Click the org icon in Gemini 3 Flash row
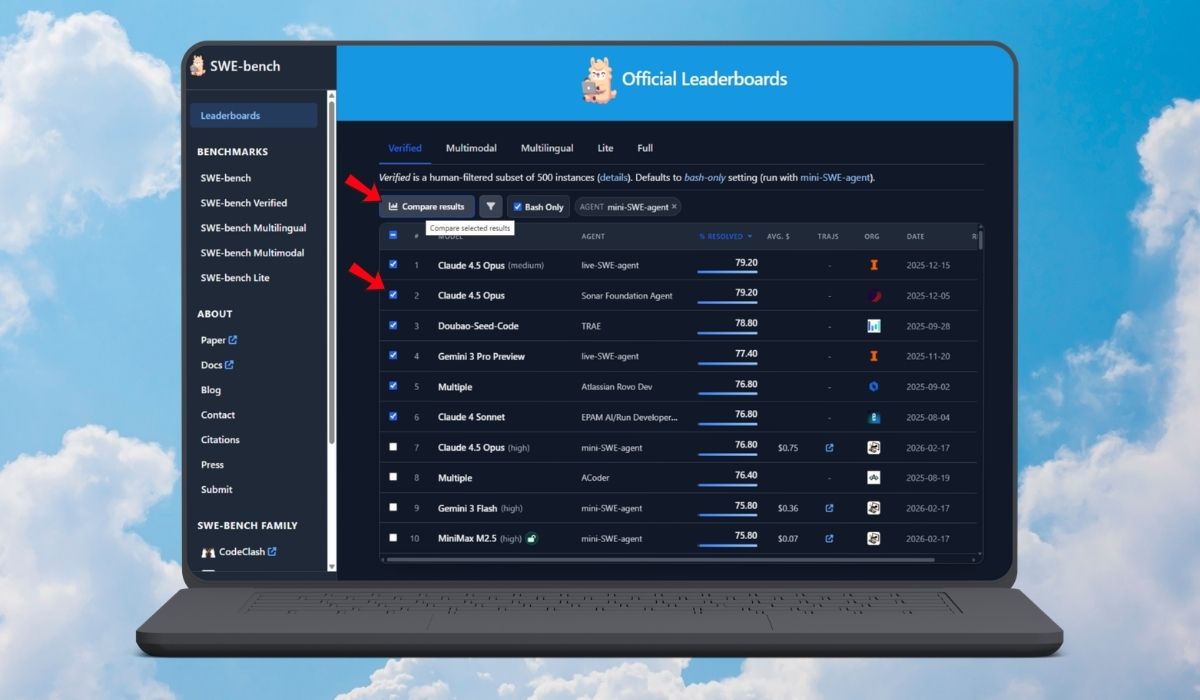The width and height of the screenshot is (1200, 700). (x=873, y=508)
